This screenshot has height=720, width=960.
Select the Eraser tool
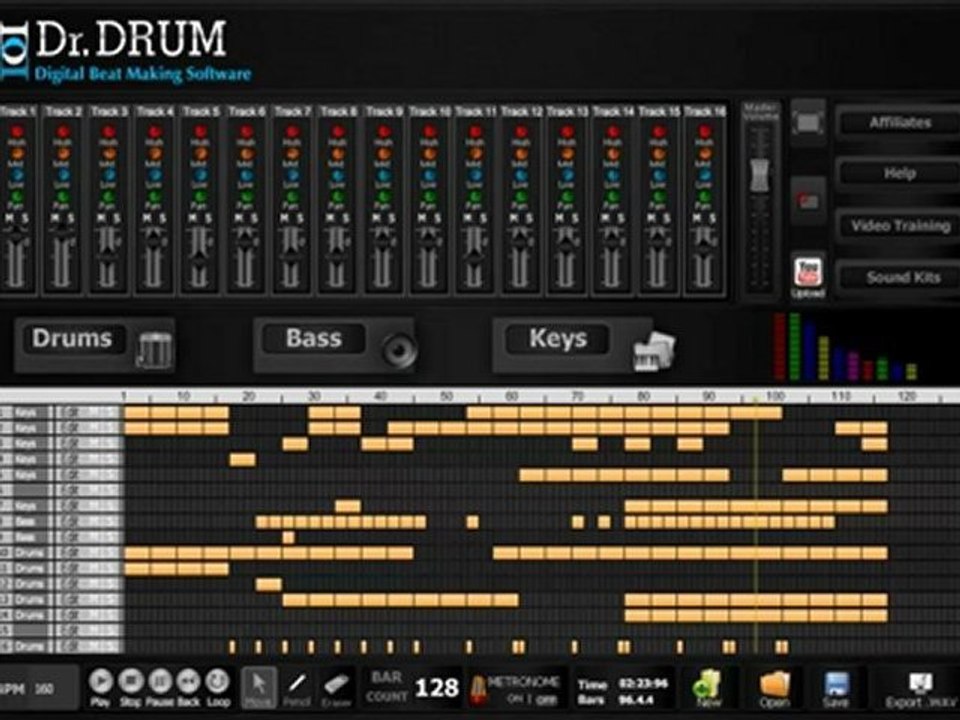tap(336, 688)
